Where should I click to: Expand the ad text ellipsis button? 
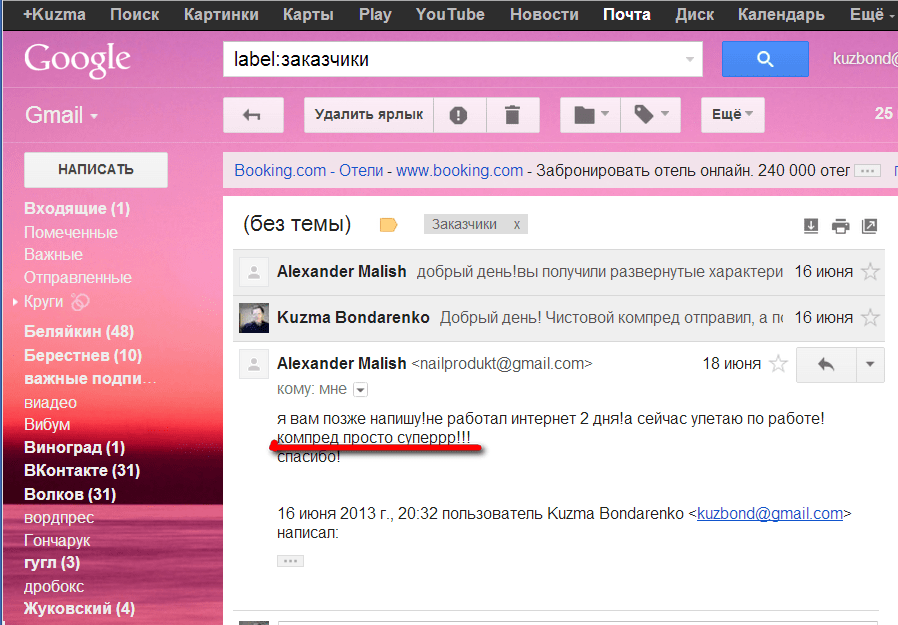[867, 171]
